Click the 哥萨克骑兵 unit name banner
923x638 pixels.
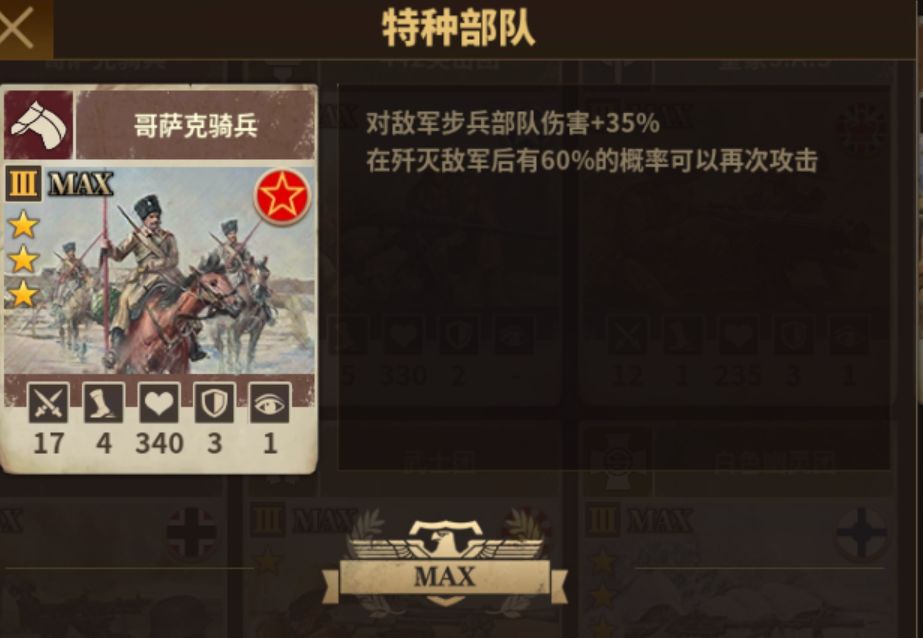tap(195, 125)
